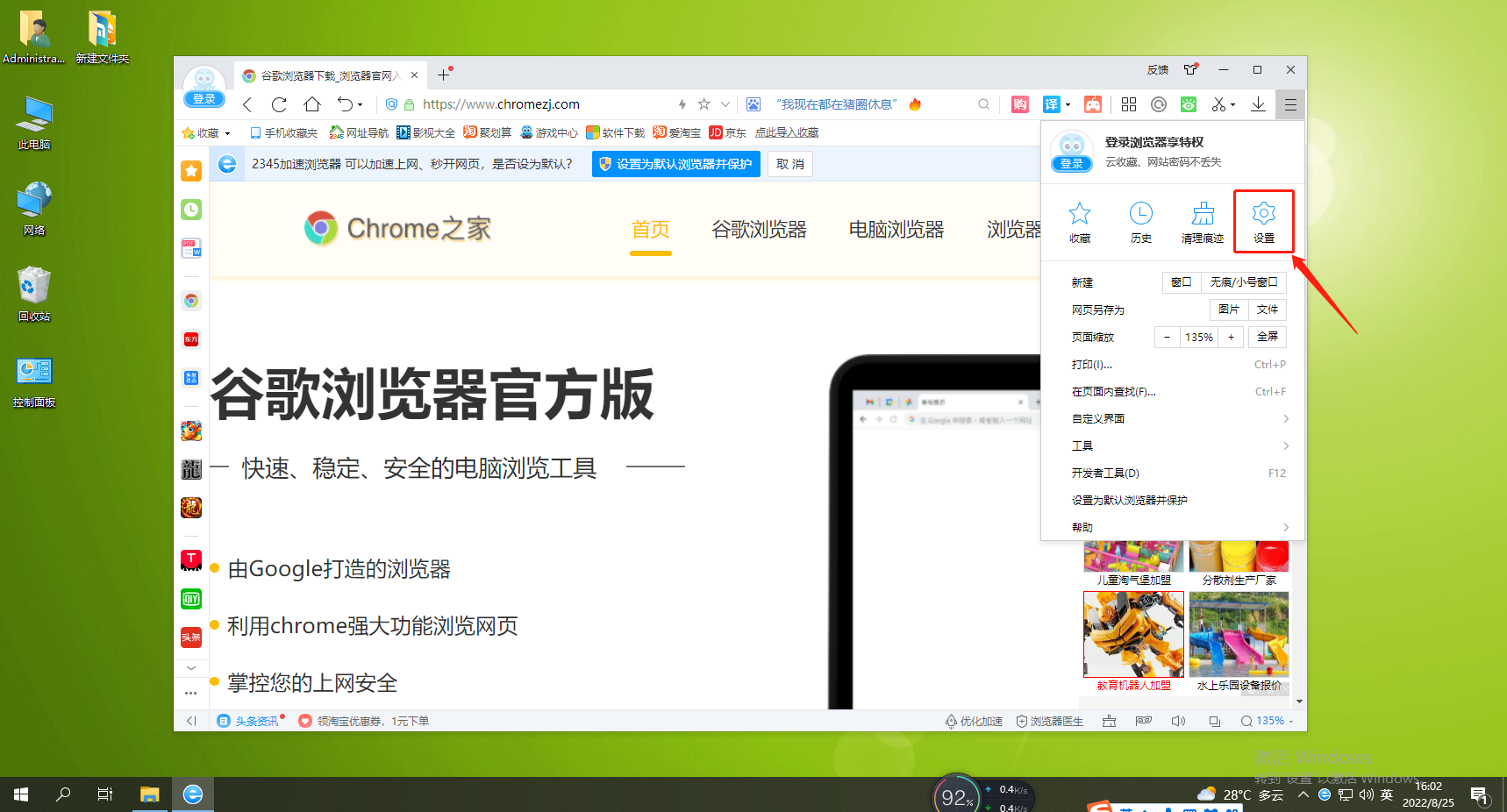This screenshot has width=1507, height=812.
Task: Click the skin shirt icon in title bar
Action: point(1190,70)
